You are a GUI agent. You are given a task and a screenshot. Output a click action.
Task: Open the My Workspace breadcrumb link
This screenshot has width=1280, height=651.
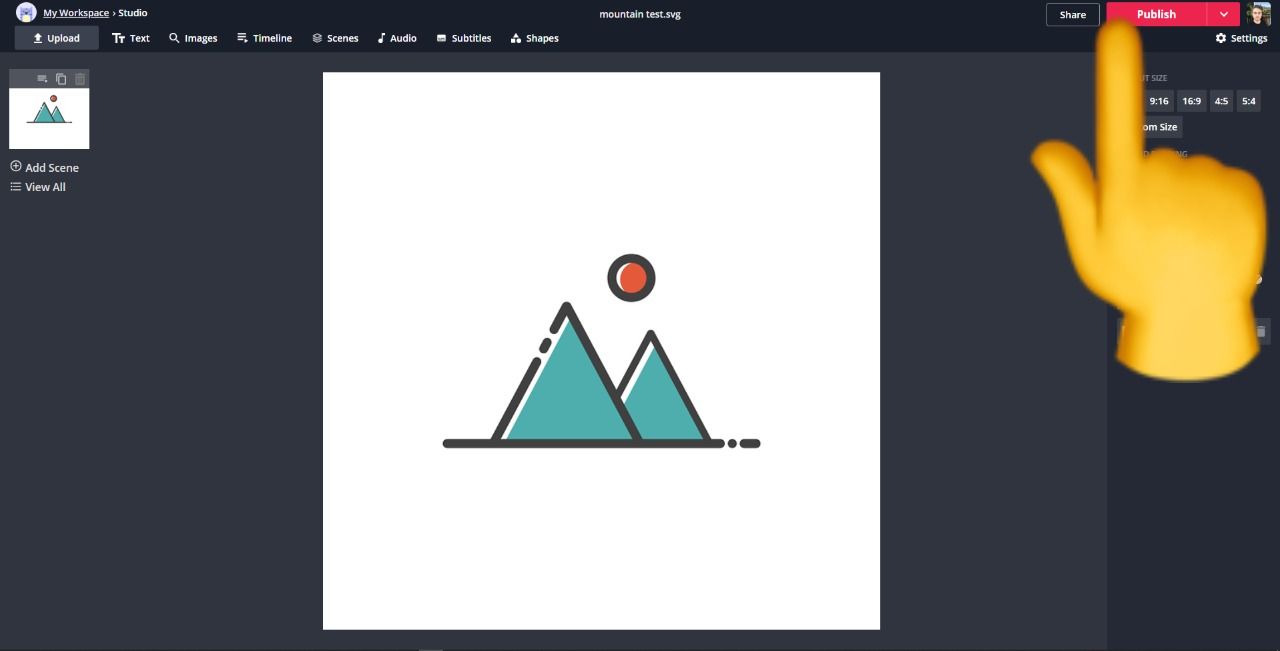tap(76, 13)
